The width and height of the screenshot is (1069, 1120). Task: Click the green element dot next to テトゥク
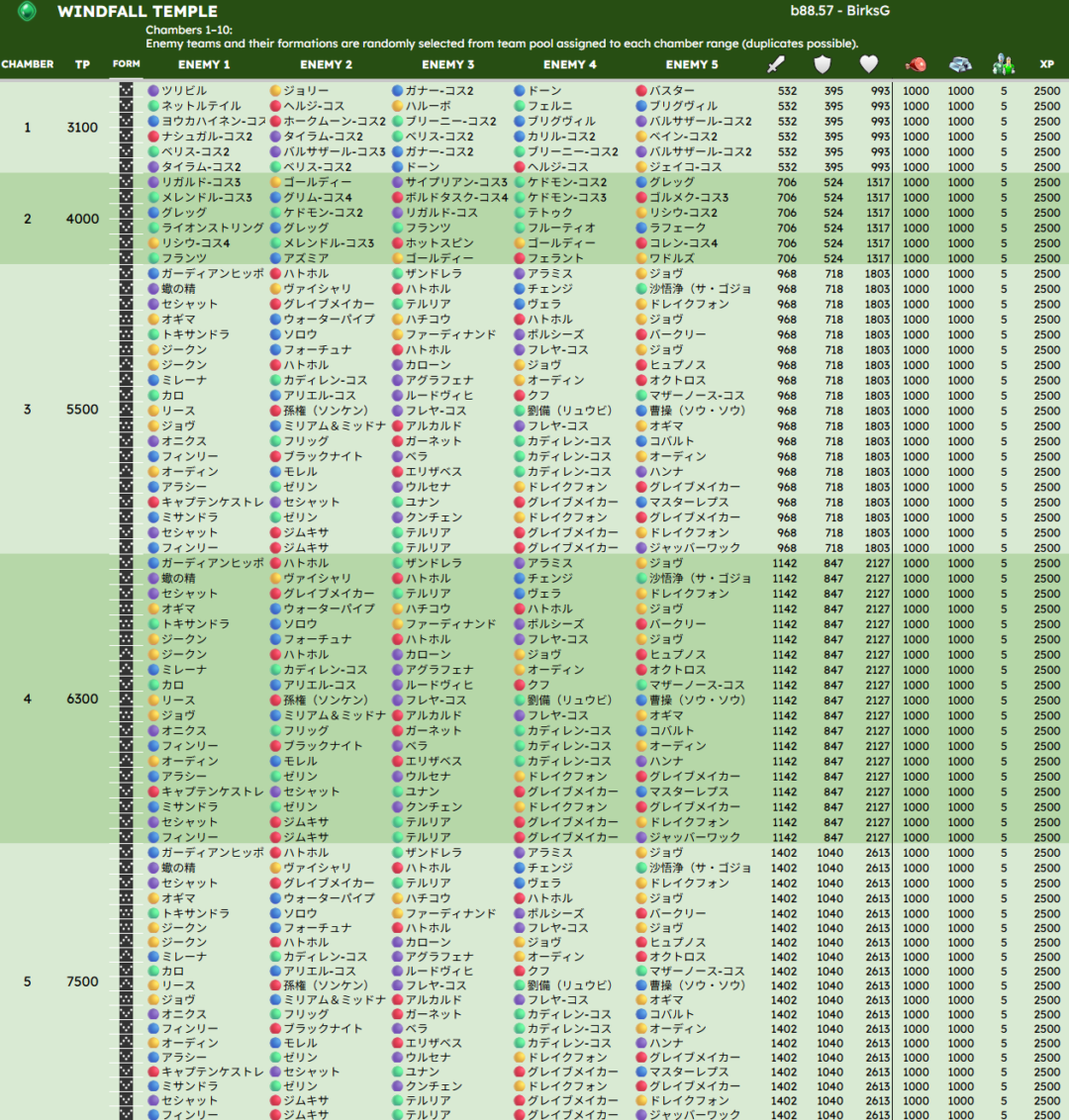pos(520,213)
